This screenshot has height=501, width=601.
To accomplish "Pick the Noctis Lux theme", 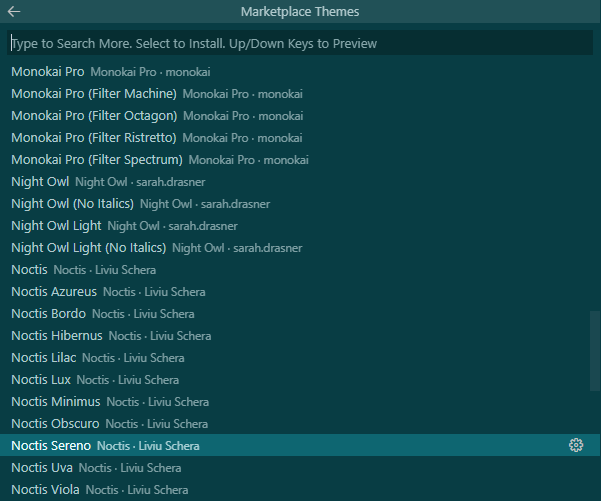I will pyautogui.click(x=40, y=380).
